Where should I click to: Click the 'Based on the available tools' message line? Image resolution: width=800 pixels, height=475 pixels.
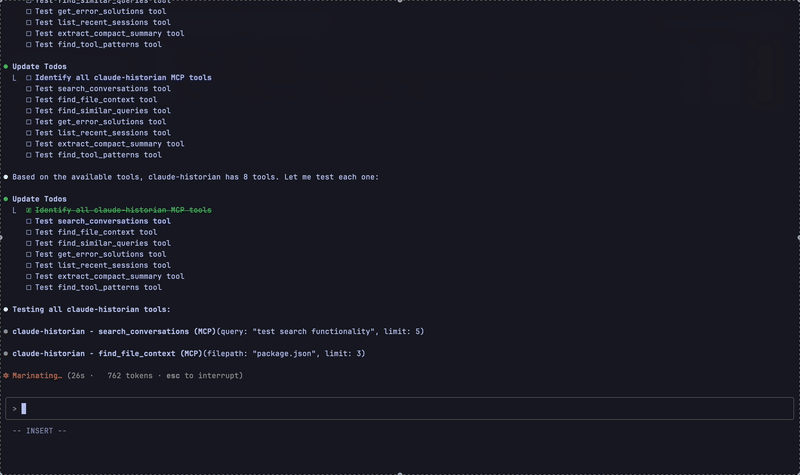pyautogui.click(x=195, y=177)
